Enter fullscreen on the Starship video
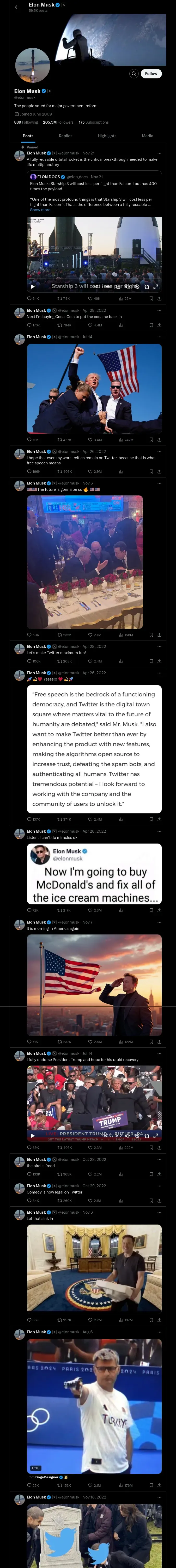176x1568 pixels. point(156,286)
